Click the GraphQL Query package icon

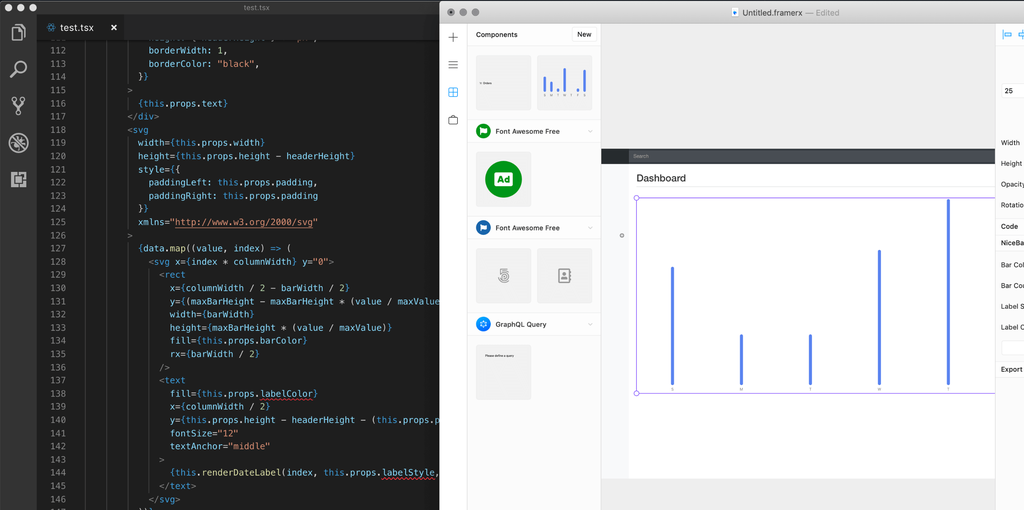point(483,324)
